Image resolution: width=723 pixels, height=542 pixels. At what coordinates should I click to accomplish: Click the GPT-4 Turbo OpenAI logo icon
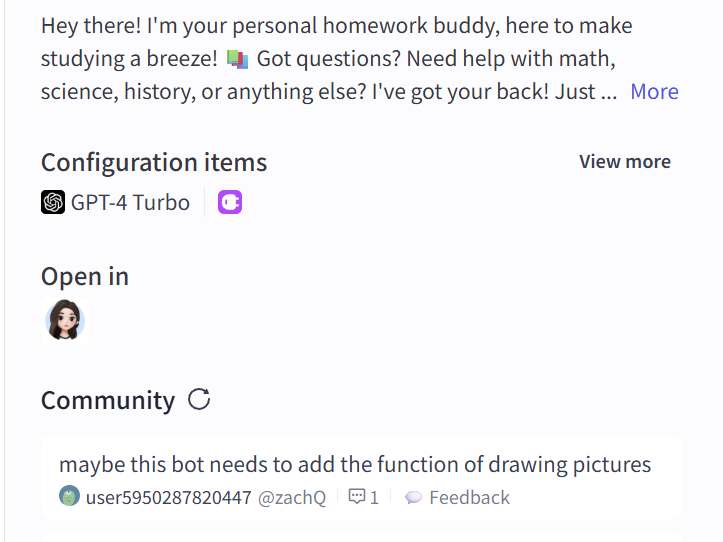point(53,202)
